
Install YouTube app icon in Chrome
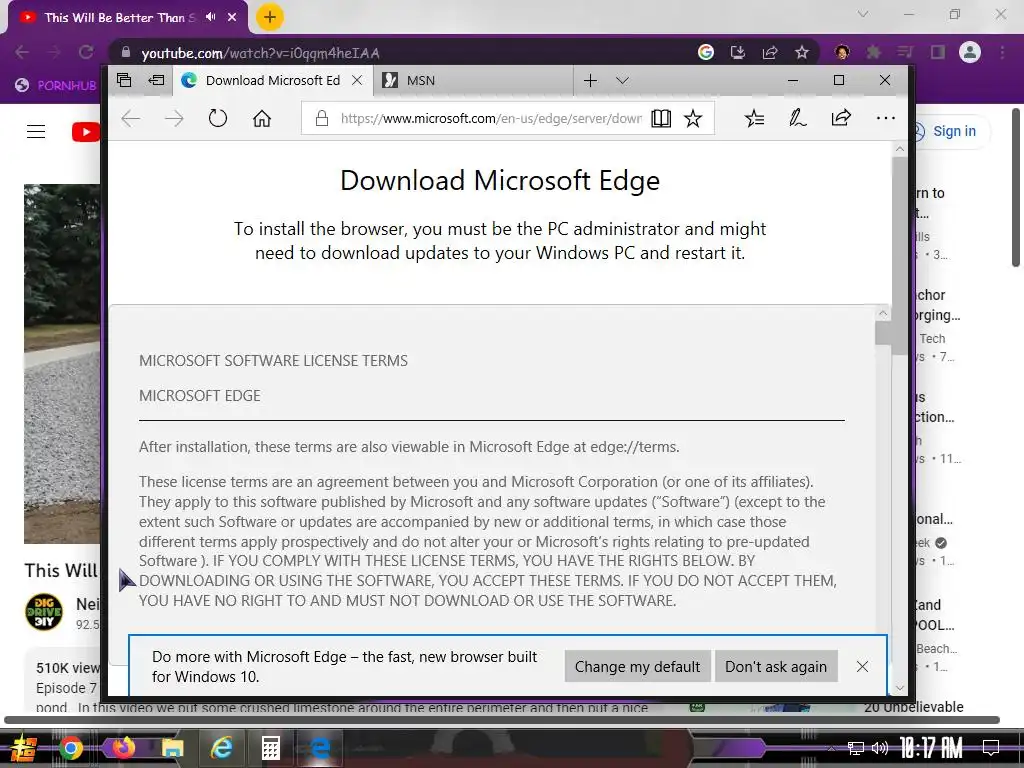[737, 52]
